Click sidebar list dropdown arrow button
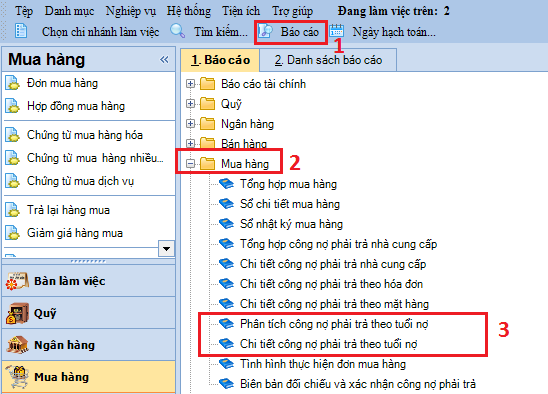 [x=166, y=249]
